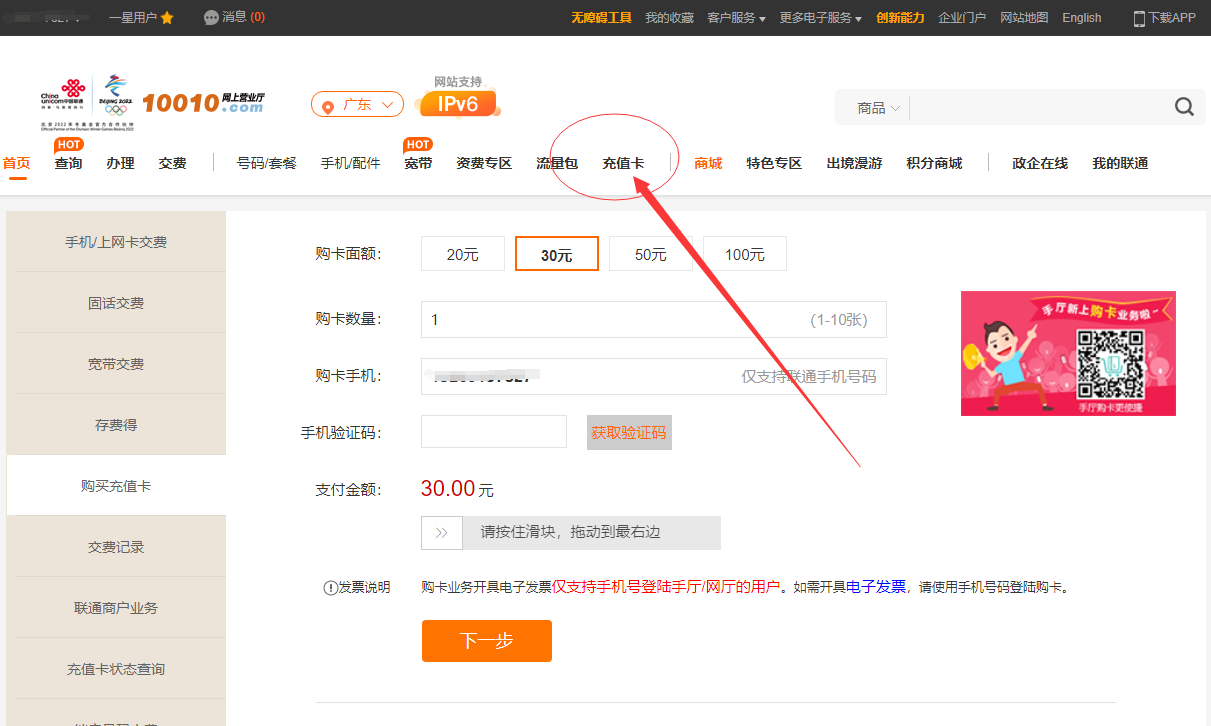
Task: Select 手机/上网卡交费 in sidebar
Action: pyautogui.click(x=116, y=242)
